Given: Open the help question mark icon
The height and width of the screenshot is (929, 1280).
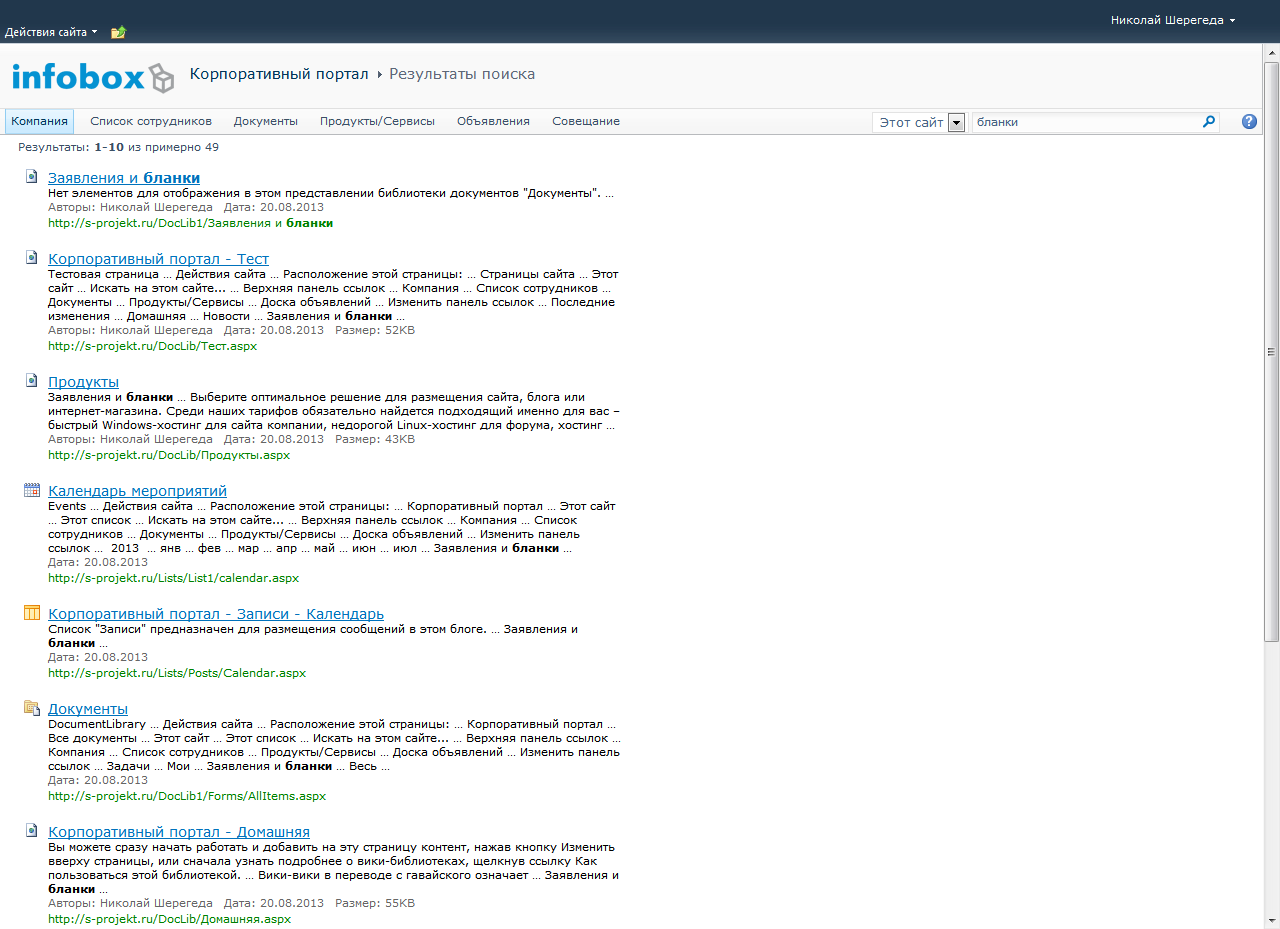Looking at the screenshot, I should click(1249, 122).
